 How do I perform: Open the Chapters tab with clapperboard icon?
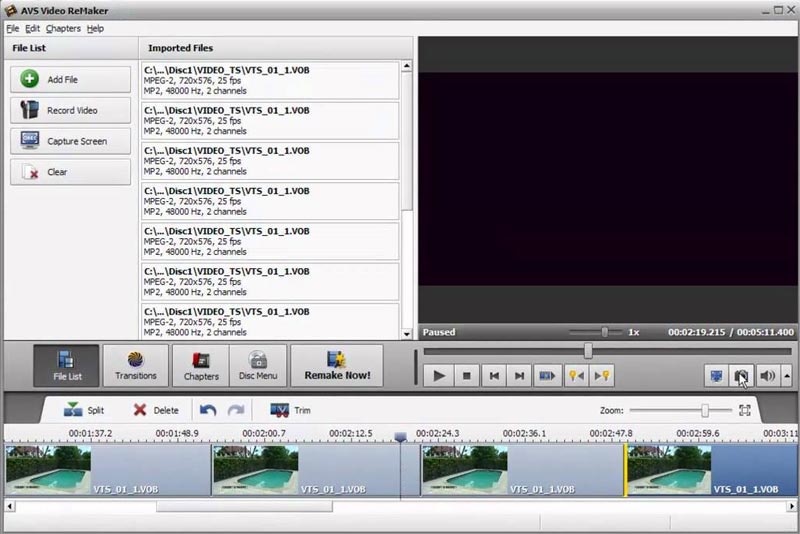click(x=201, y=366)
